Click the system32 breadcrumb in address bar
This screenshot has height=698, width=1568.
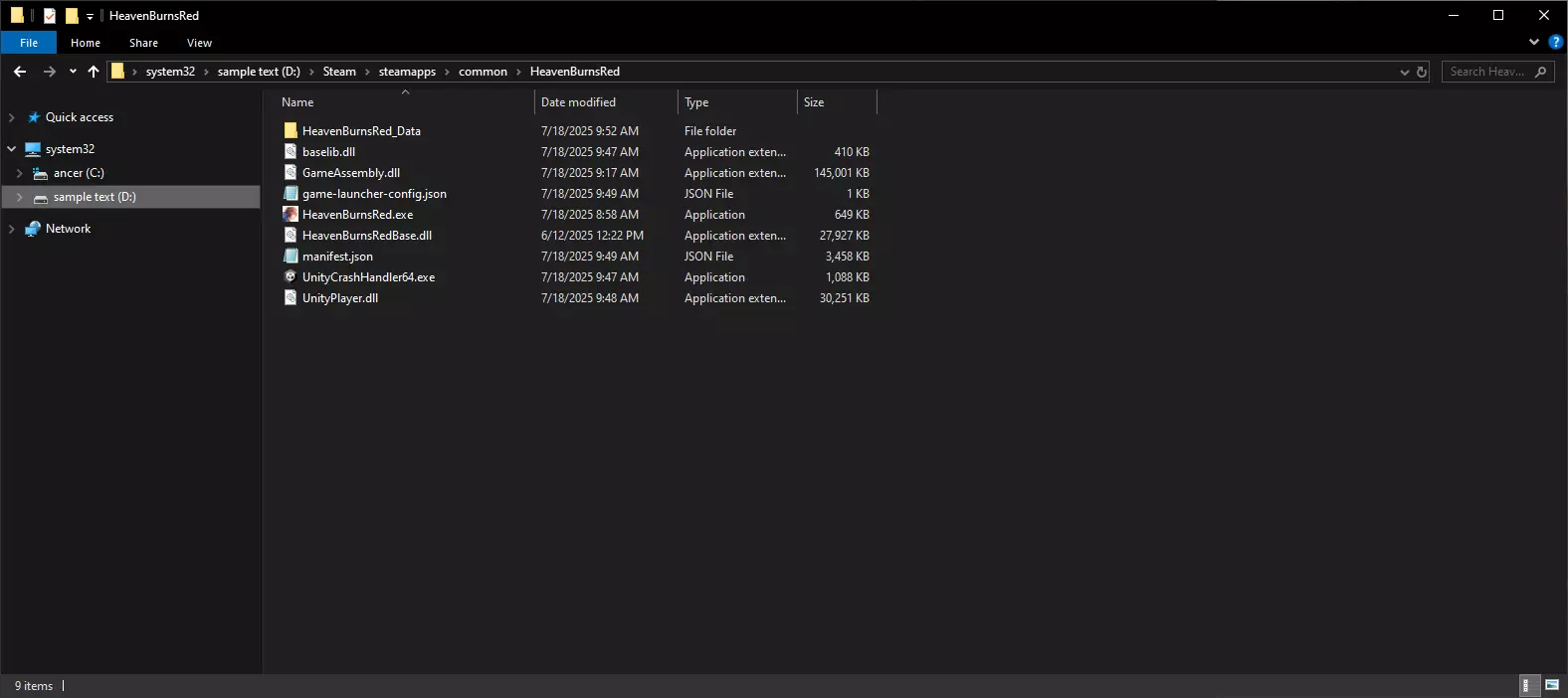(170, 72)
